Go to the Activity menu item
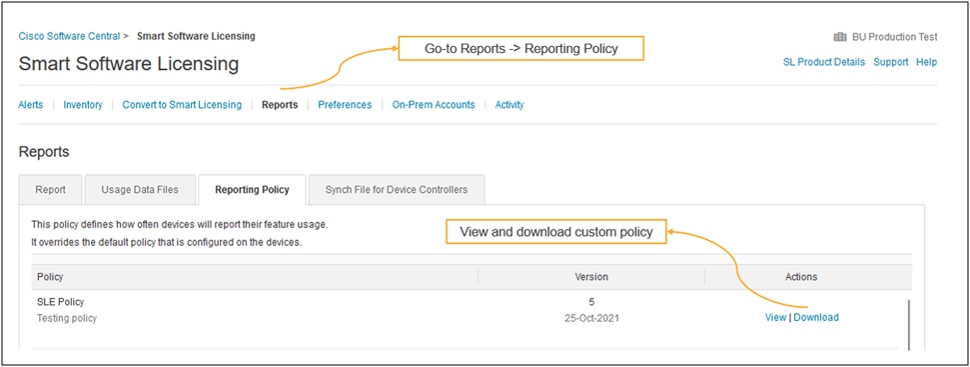Viewport: 970px width, 367px height. pos(509,105)
